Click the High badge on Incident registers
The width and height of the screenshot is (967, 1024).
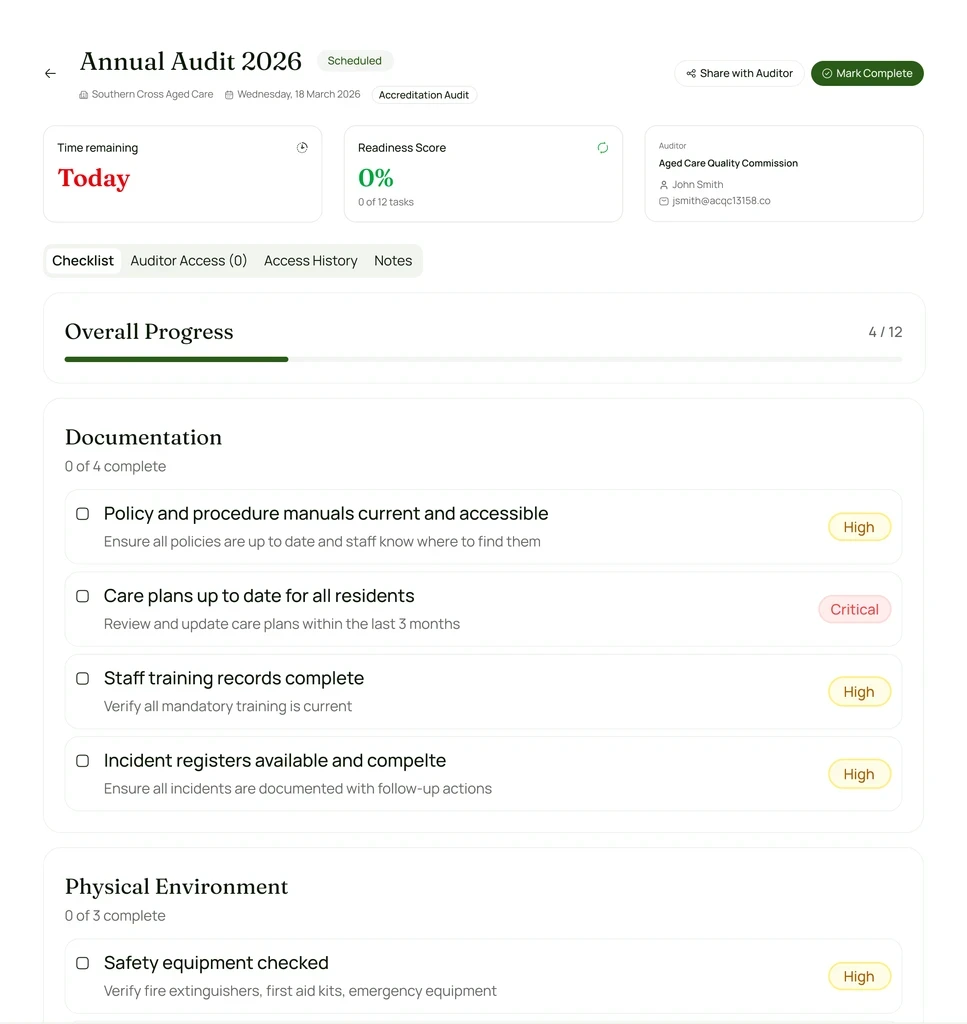(859, 774)
